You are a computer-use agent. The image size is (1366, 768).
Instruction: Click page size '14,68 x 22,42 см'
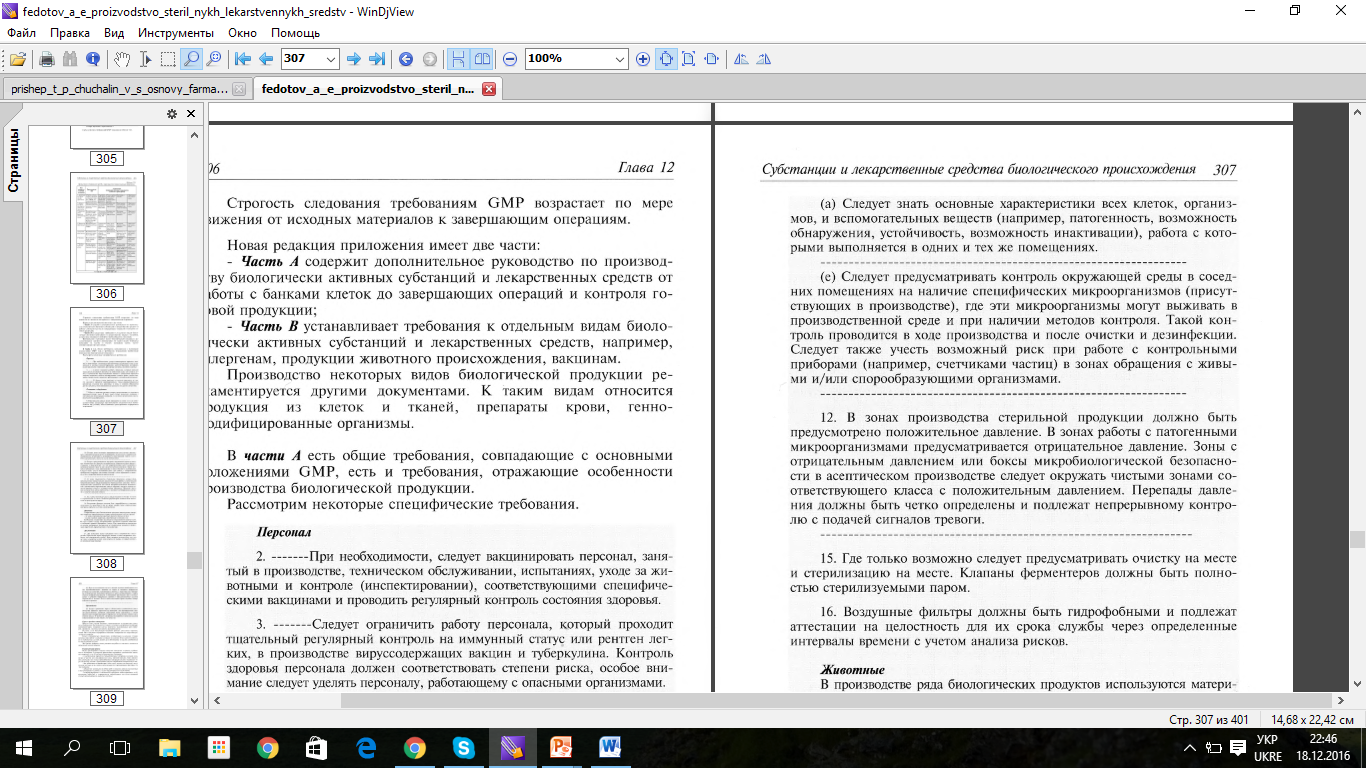tap(1312, 719)
